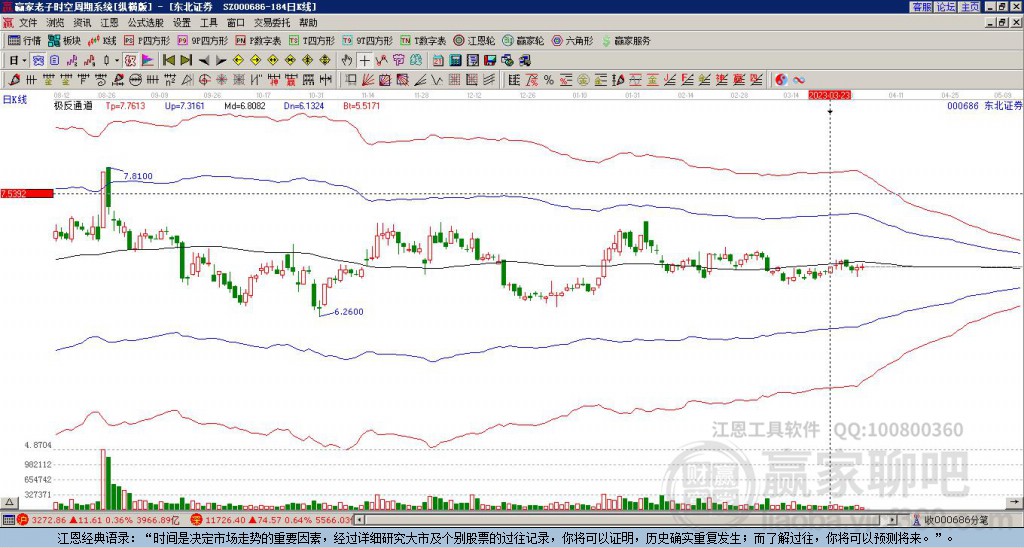The height and width of the screenshot is (548, 1024).
Task: Click the red price label 7.5392
Action: 27,193
